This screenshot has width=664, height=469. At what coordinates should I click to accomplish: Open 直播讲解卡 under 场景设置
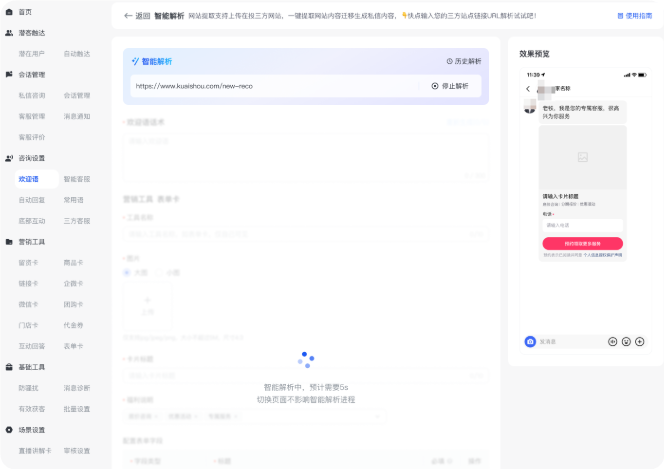(x=35, y=451)
